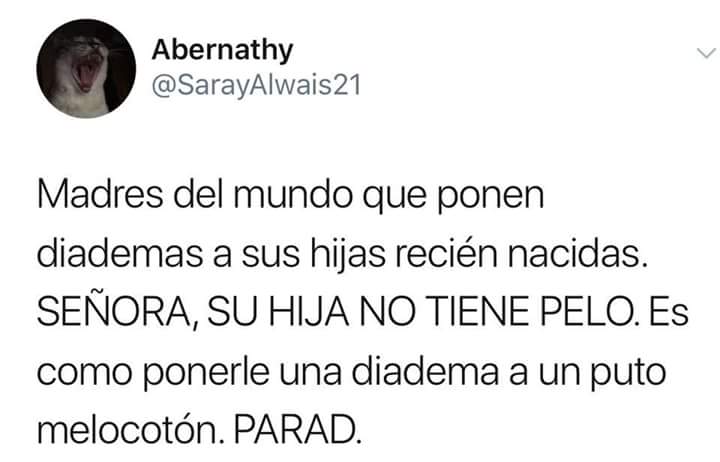Open Abernathy's cat profile picture
720x462 pixels.
click(x=86, y=68)
